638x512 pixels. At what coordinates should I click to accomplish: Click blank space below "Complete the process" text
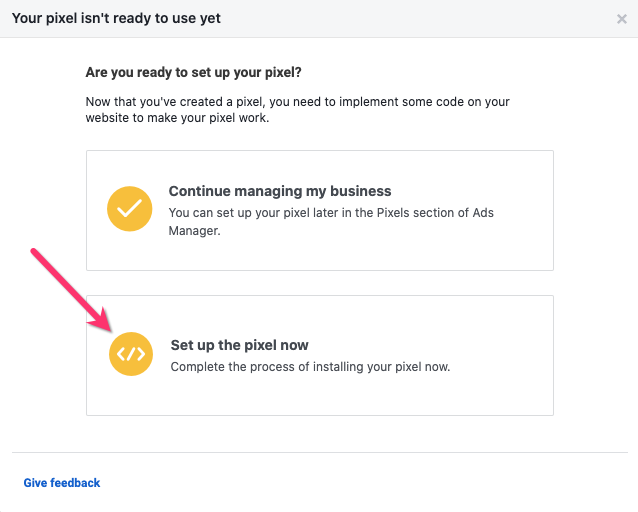(320, 395)
